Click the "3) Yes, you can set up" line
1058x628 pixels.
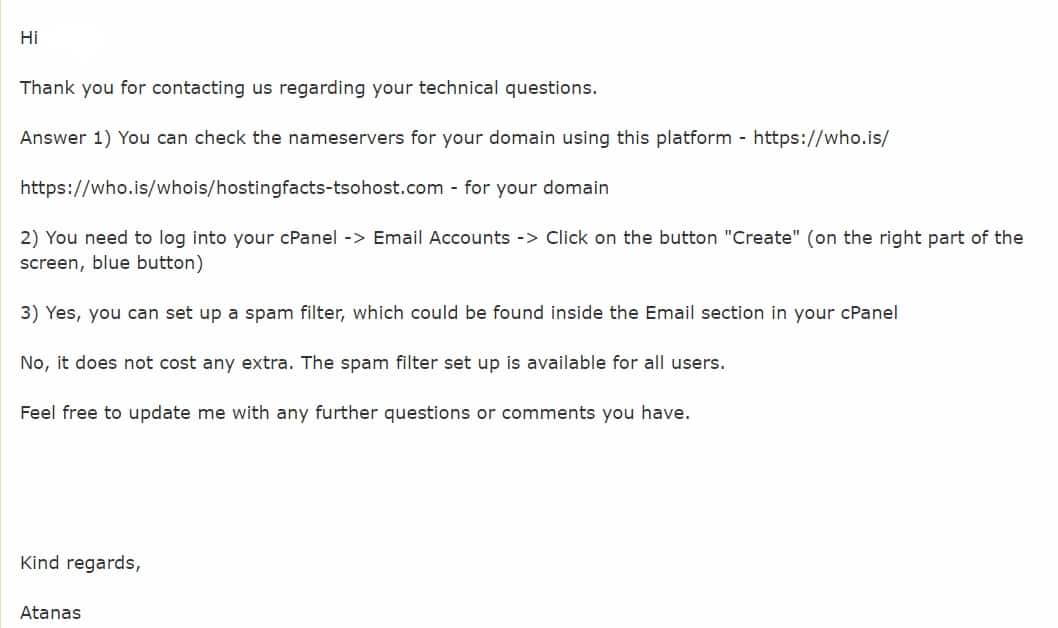click(x=459, y=313)
